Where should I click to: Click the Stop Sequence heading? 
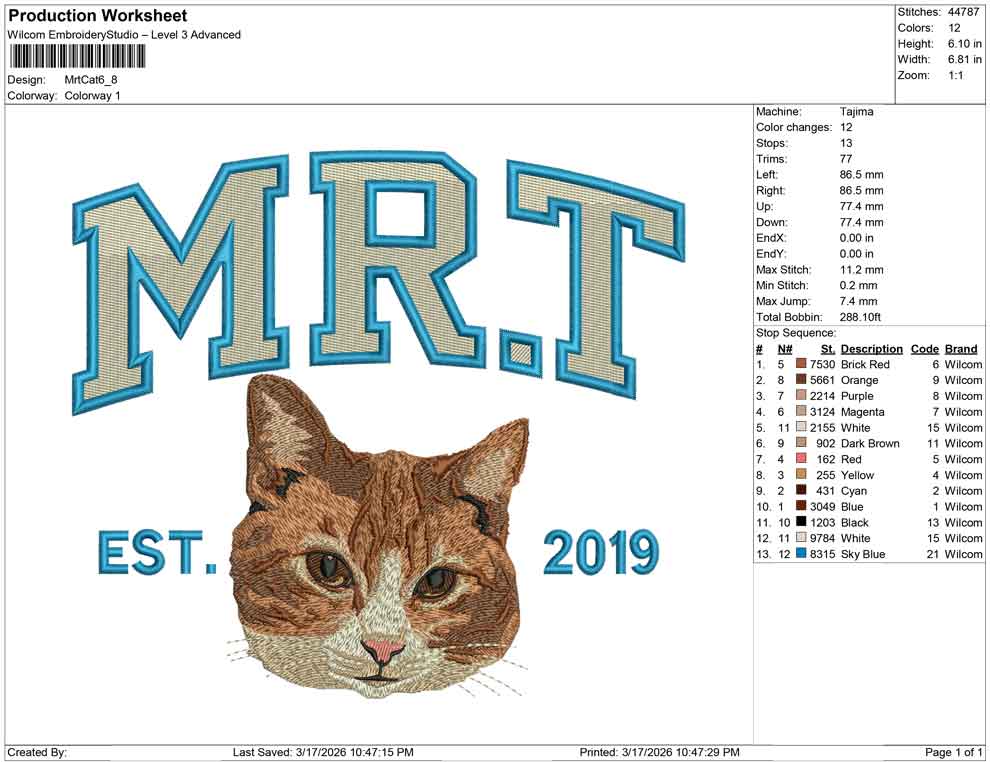[794, 332]
